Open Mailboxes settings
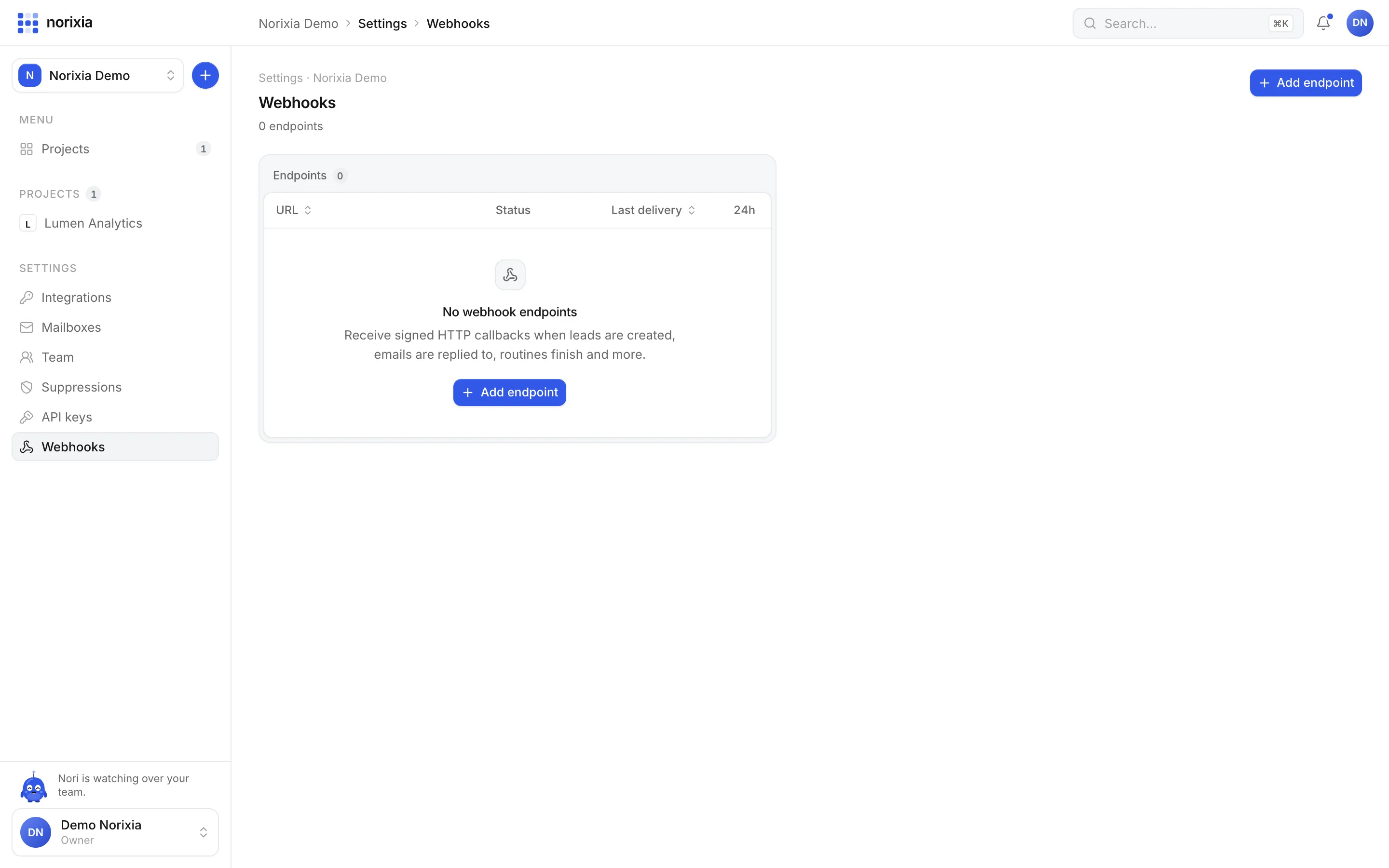Screen dimensions: 1389x868 pos(115,327)
